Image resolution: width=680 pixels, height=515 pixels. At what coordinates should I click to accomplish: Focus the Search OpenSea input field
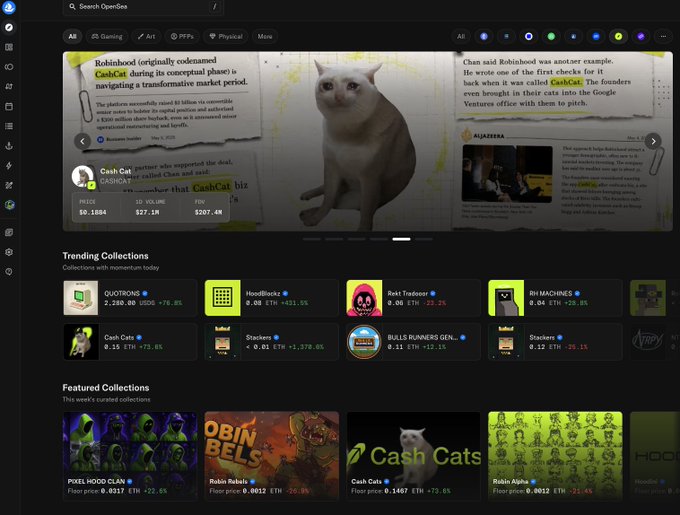(x=143, y=7)
